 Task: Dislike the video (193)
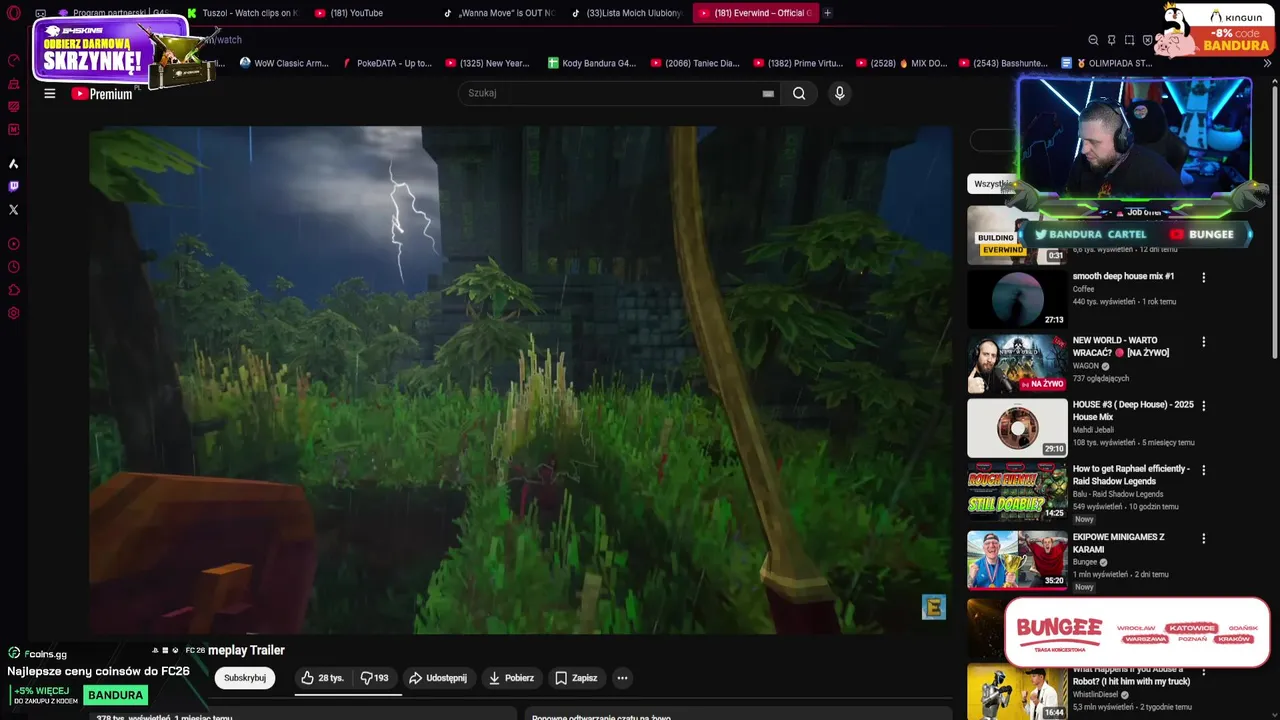[375, 678]
